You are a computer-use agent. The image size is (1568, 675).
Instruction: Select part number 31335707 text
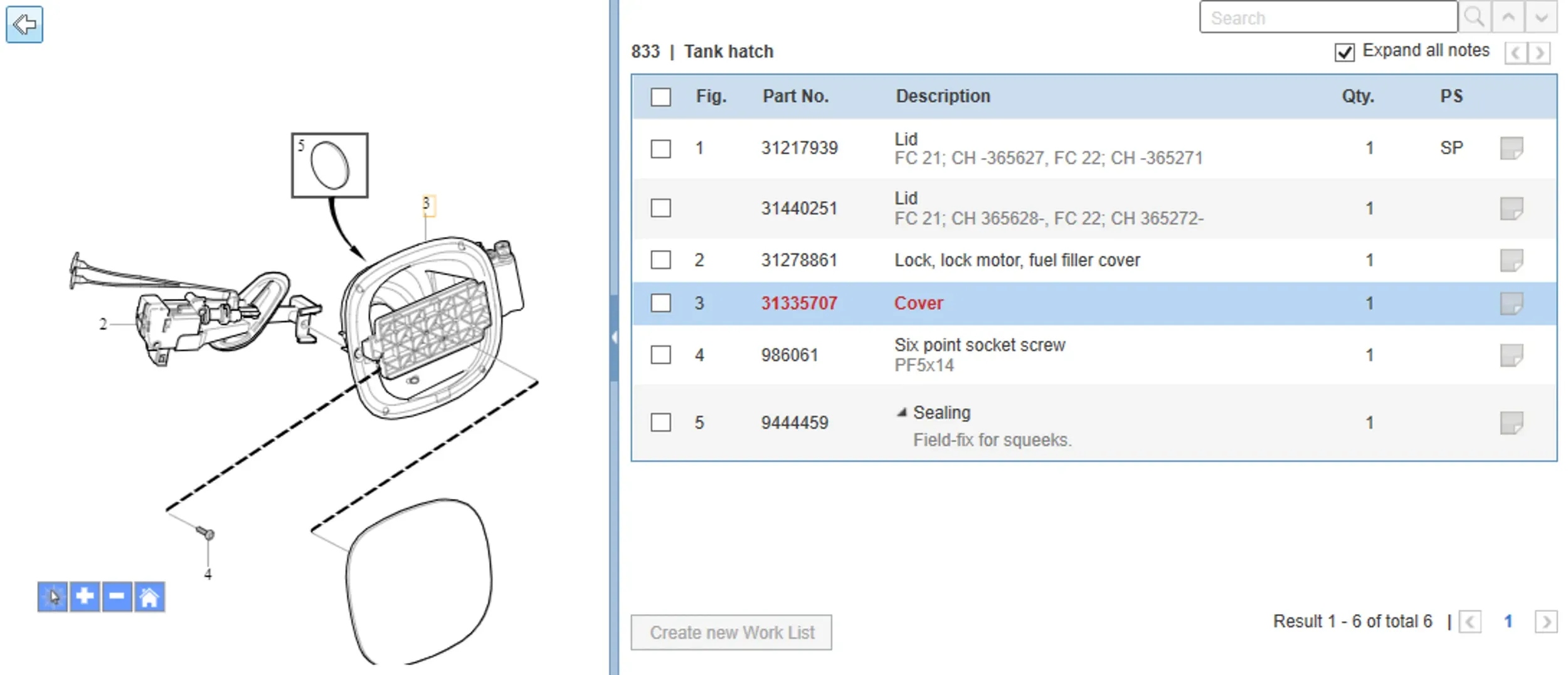tap(799, 303)
